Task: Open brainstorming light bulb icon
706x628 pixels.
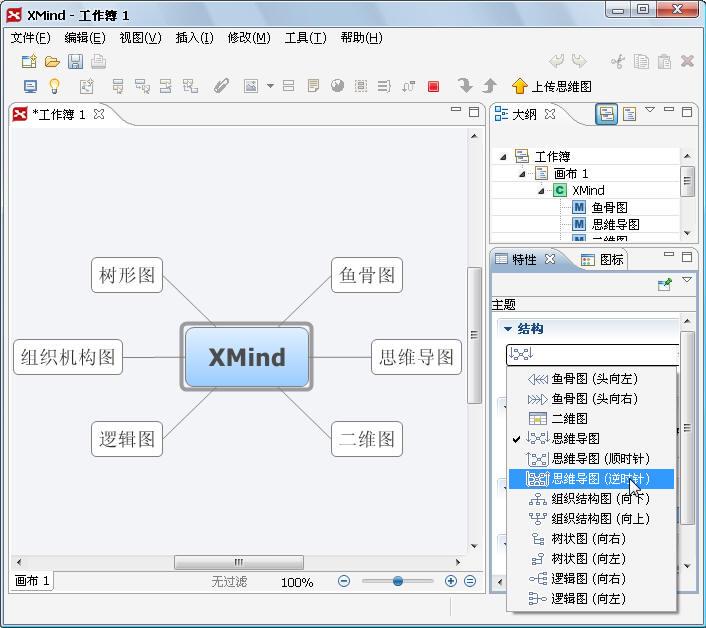Action: tap(54, 86)
